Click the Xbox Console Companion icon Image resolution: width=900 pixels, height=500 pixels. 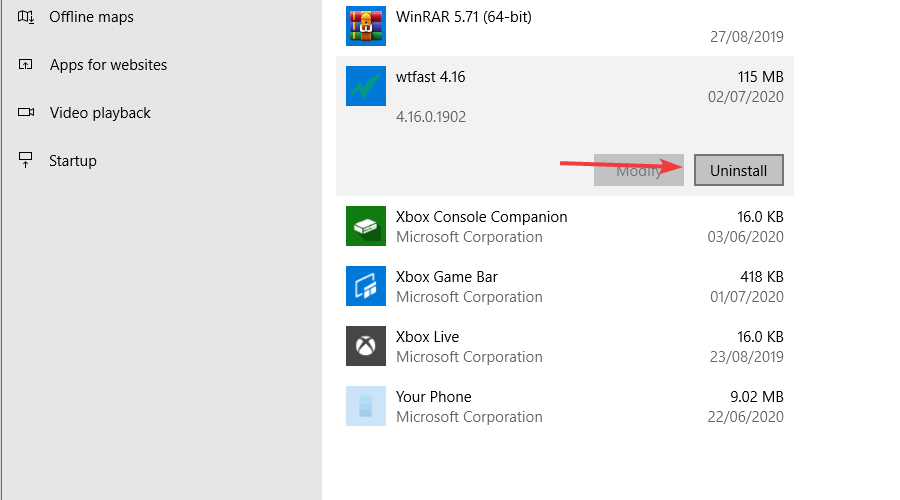[x=366, y=226]
